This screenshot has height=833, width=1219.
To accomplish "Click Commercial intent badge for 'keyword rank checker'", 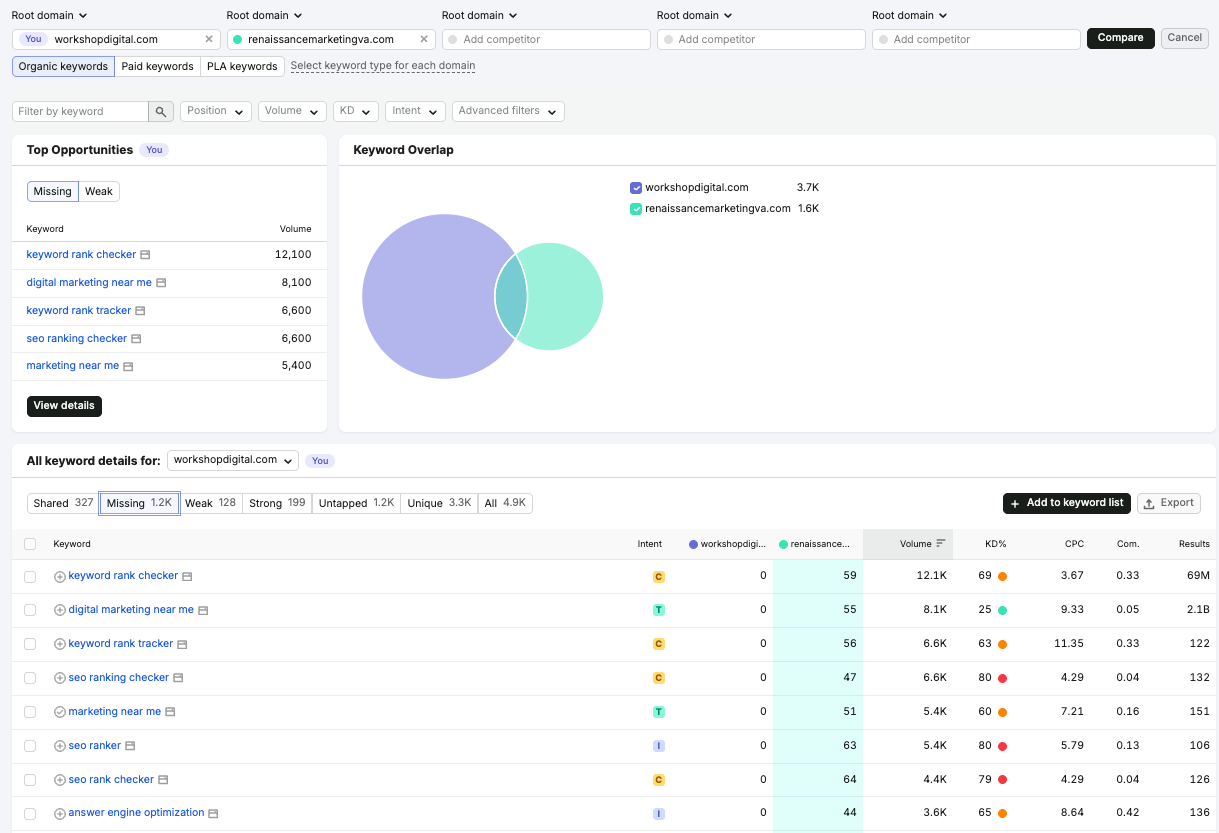I will coord(658,577).
